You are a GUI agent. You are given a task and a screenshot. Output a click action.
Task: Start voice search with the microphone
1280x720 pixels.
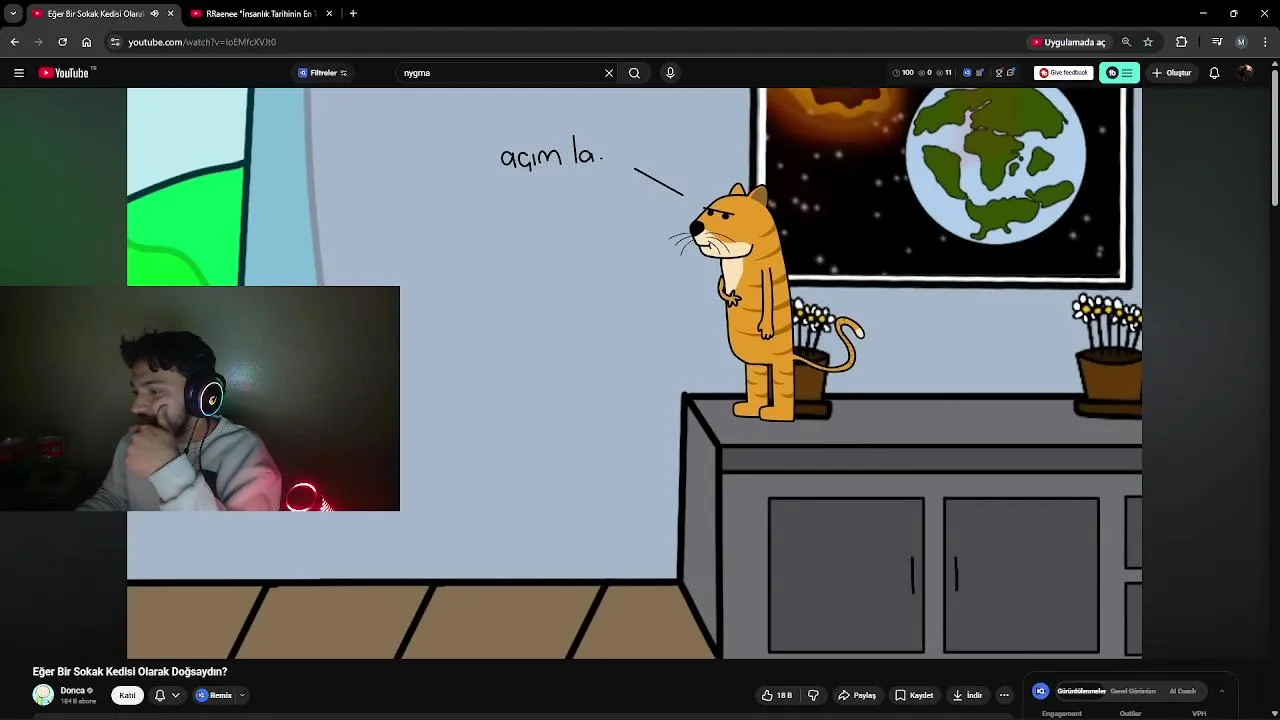[x=670, y=73]
